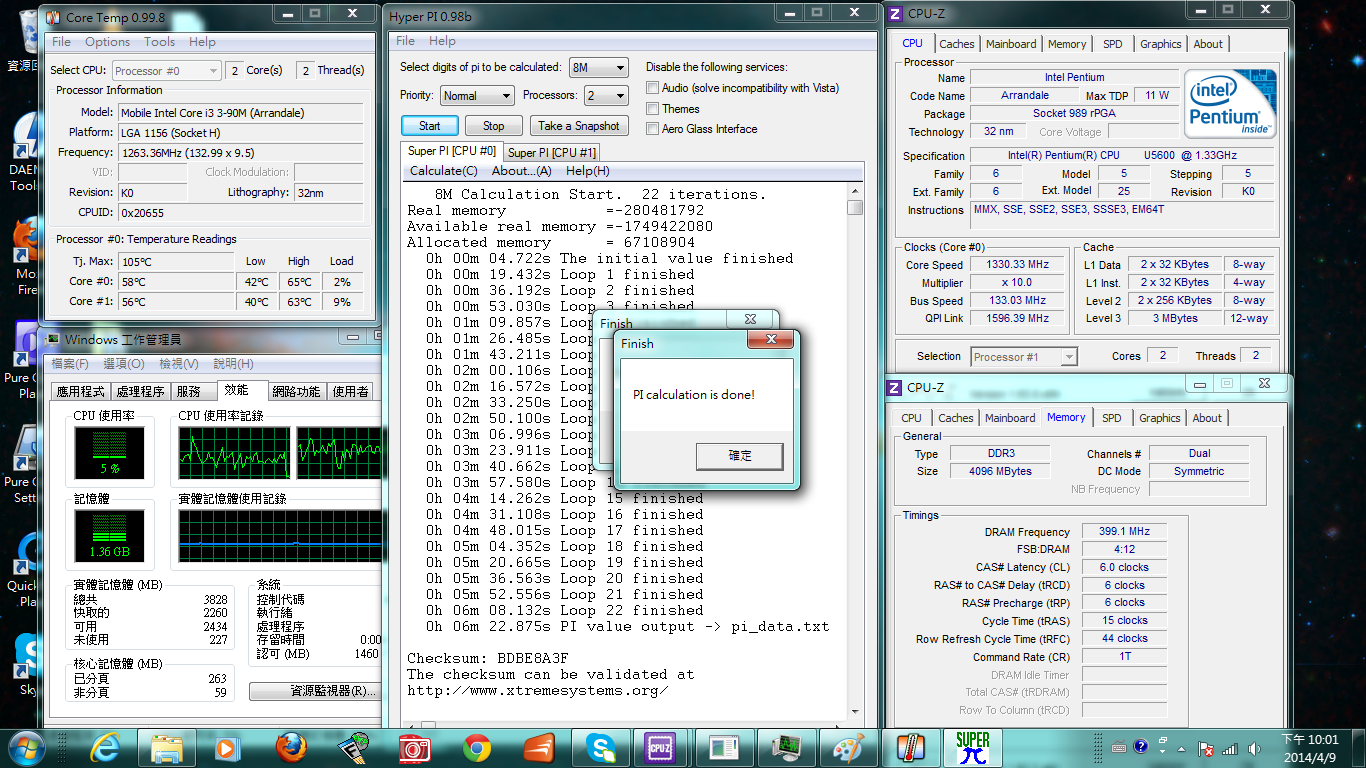Click the Task Manager title bar icon
The image size is (1366, 768).
(53, 340)
